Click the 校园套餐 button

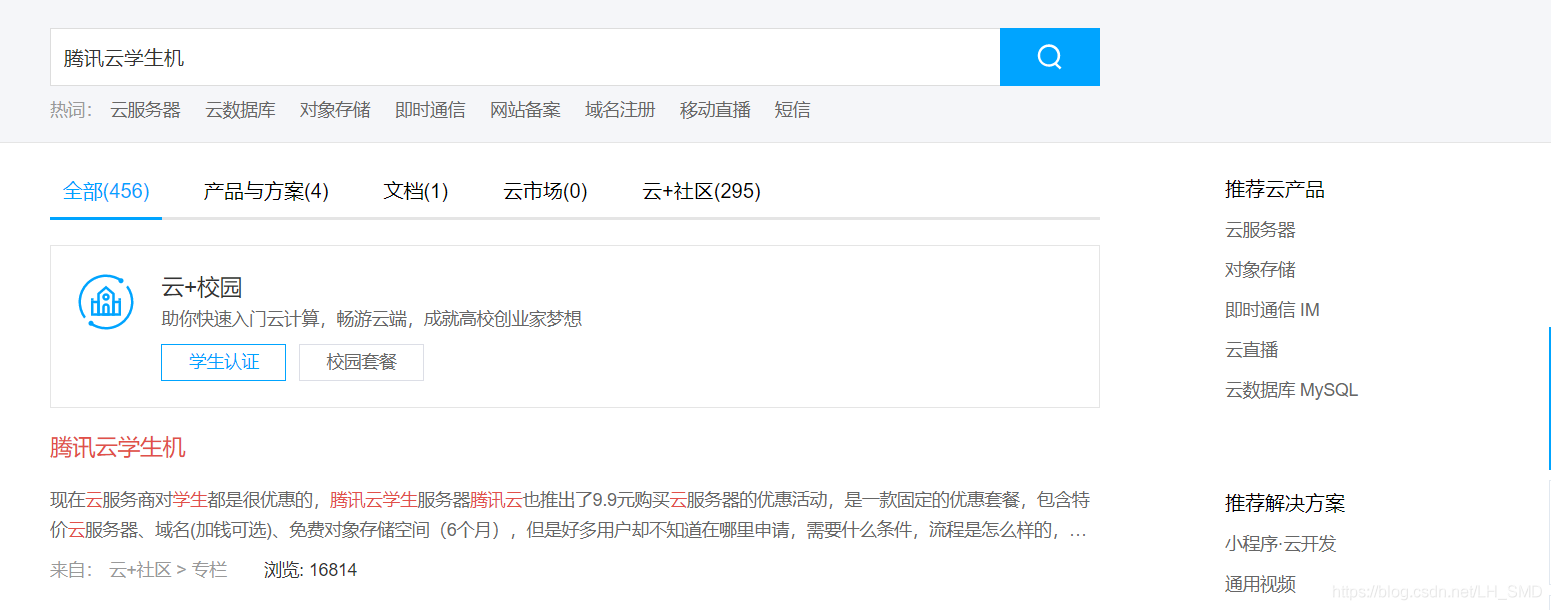[x=361, y=362]
